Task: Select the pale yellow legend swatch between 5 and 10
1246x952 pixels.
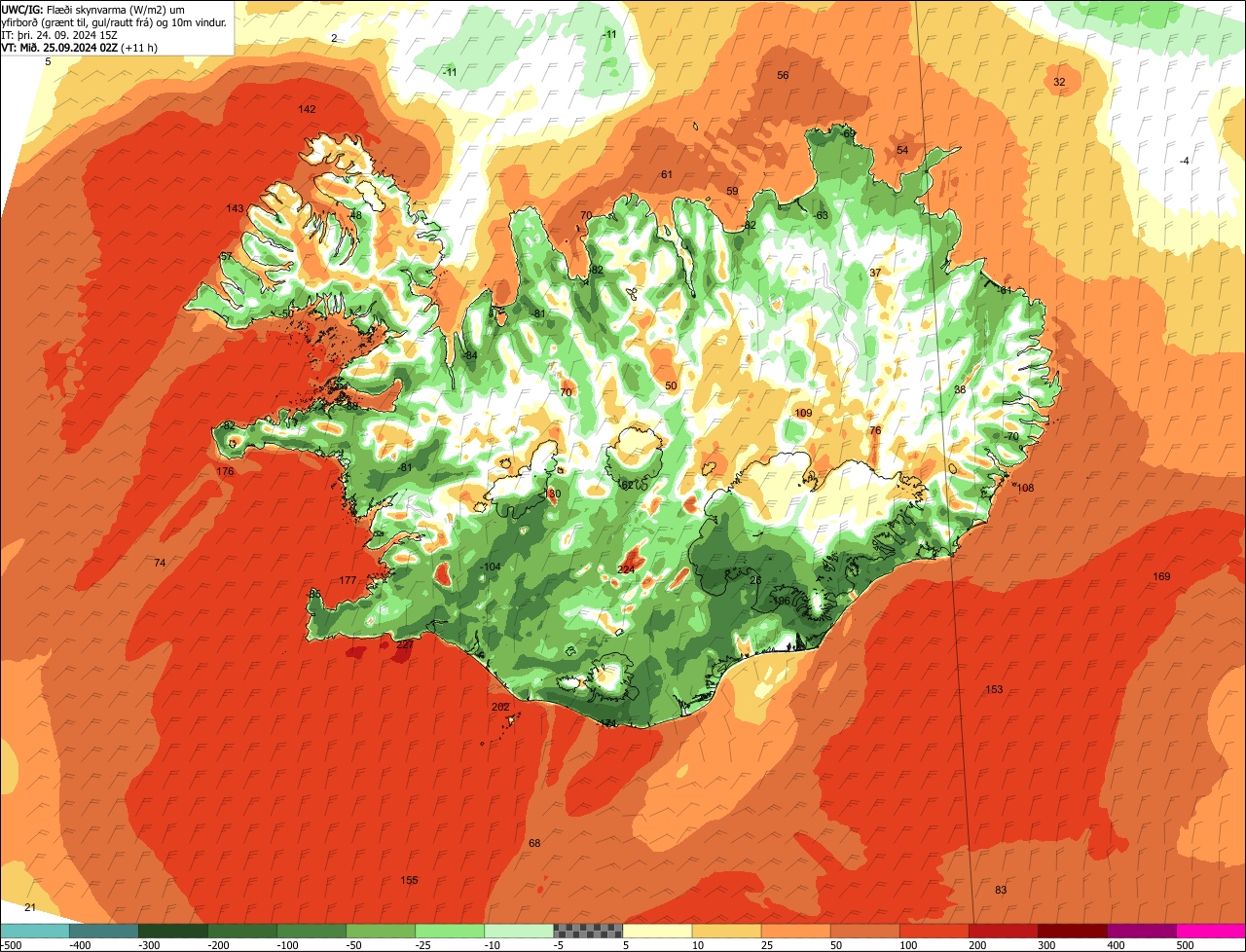Action: click(x=657, y=931)
